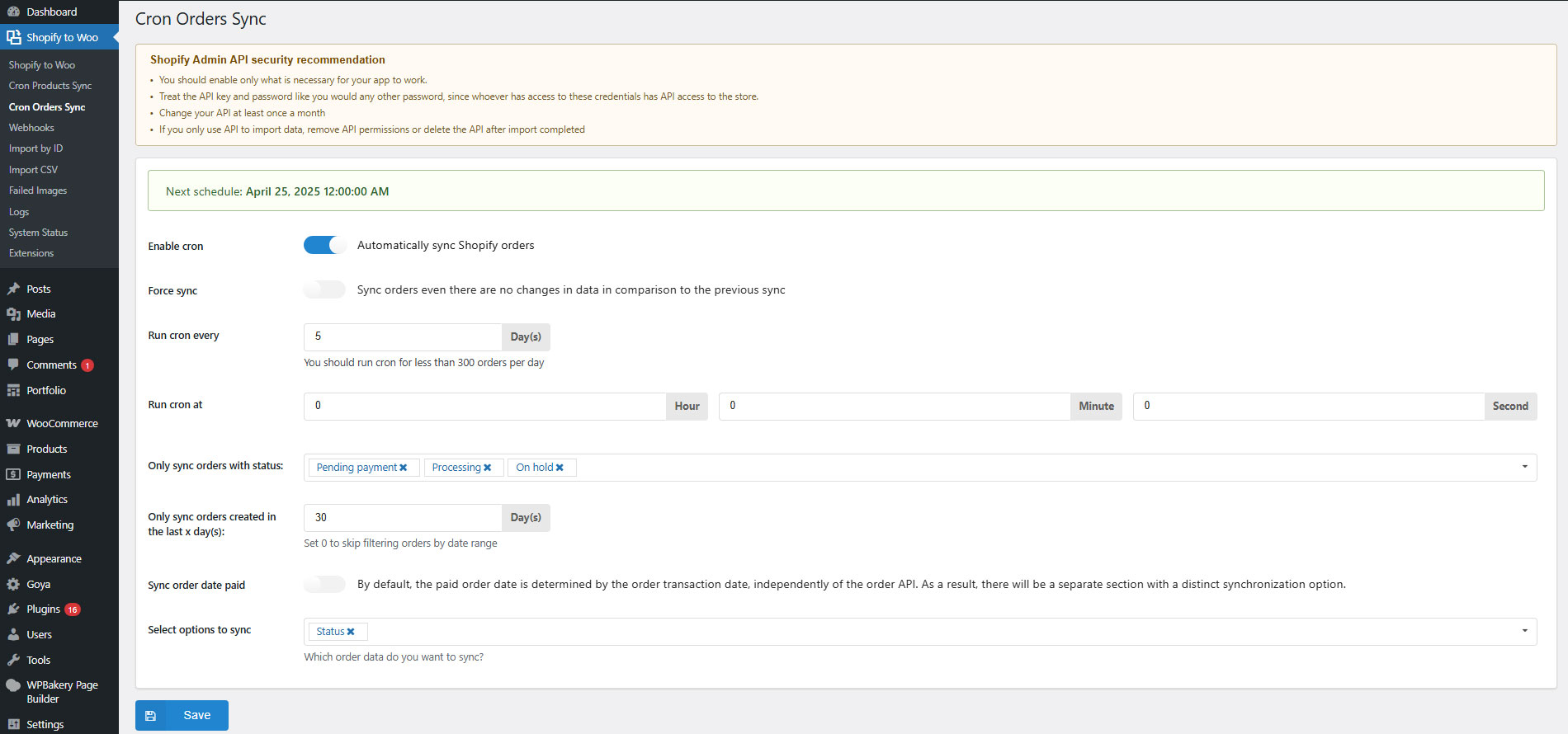Open the Webhooks submenu item

[31, 128]
